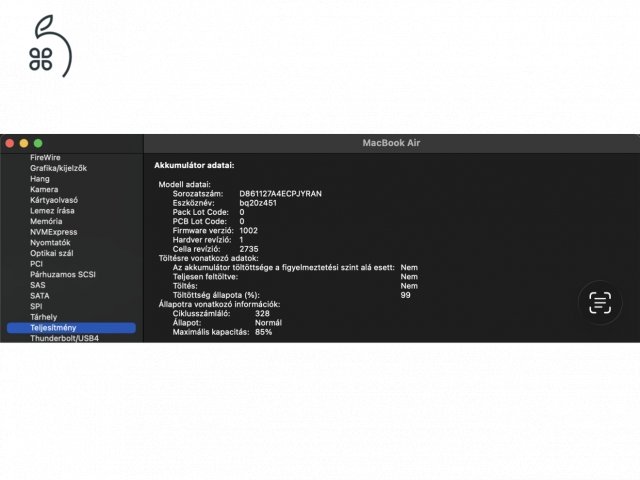The image size is (640, 480).
Task: Click the Pack Lot Code label
Action: pyautogui.click(x=201, y=212)
